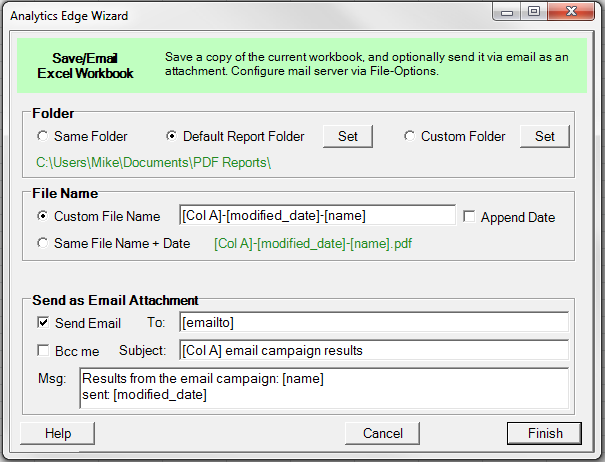Uncheck the Send Email checkbox
The width and height of the screenshot is (605, 462).
click(x=42, y=323)
